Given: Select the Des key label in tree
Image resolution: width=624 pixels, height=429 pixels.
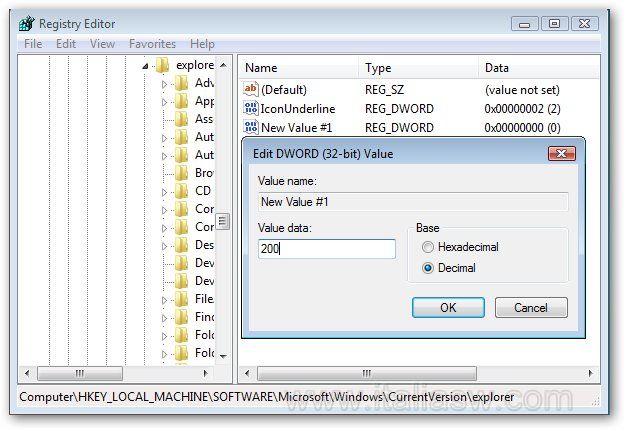Looking at the screenshot, I should click(x=204, y=245).
